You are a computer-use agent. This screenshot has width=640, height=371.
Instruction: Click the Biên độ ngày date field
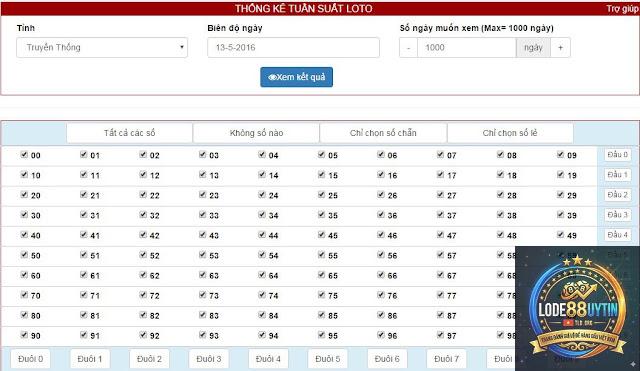pos(293,47)
